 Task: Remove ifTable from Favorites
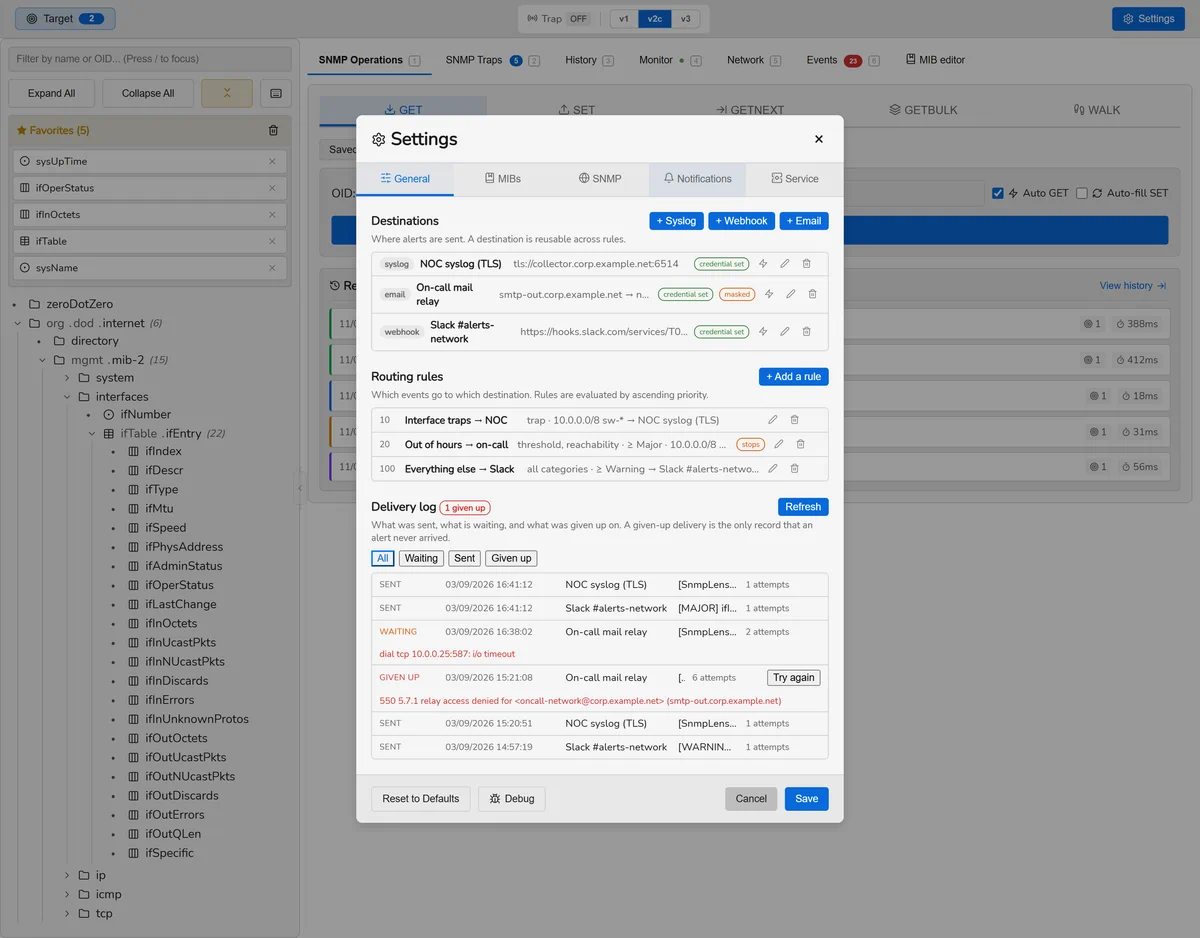click(272, 241)
